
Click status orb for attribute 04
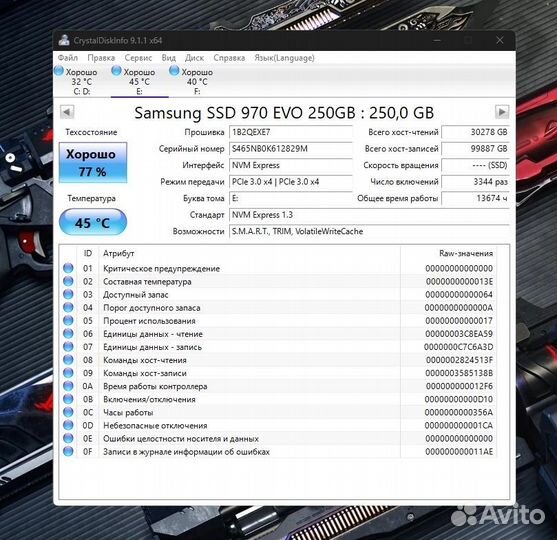tap(68, 308)
